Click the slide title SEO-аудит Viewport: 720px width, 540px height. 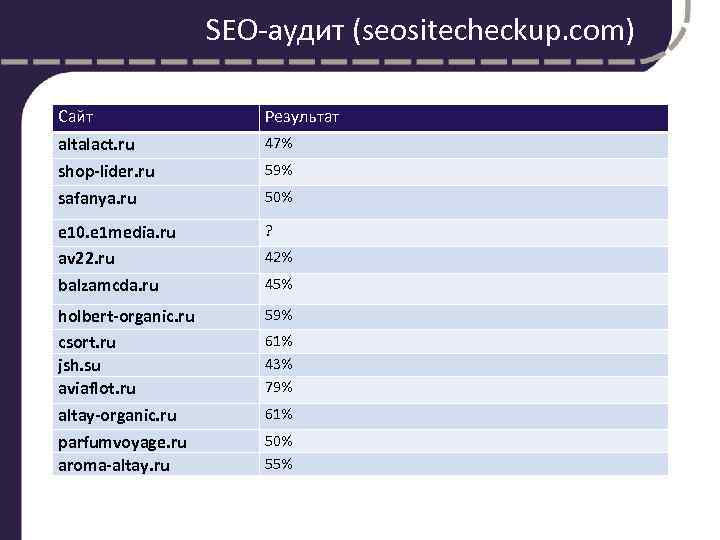[419, 31]
